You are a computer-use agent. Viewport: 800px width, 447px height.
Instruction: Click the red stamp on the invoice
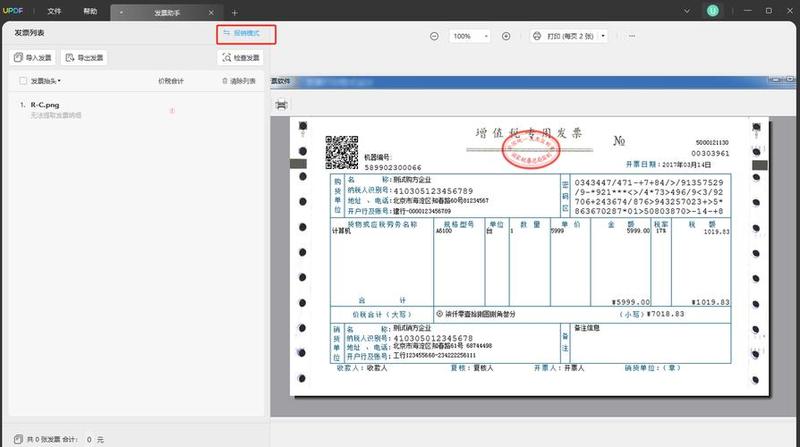click(531, 150)
